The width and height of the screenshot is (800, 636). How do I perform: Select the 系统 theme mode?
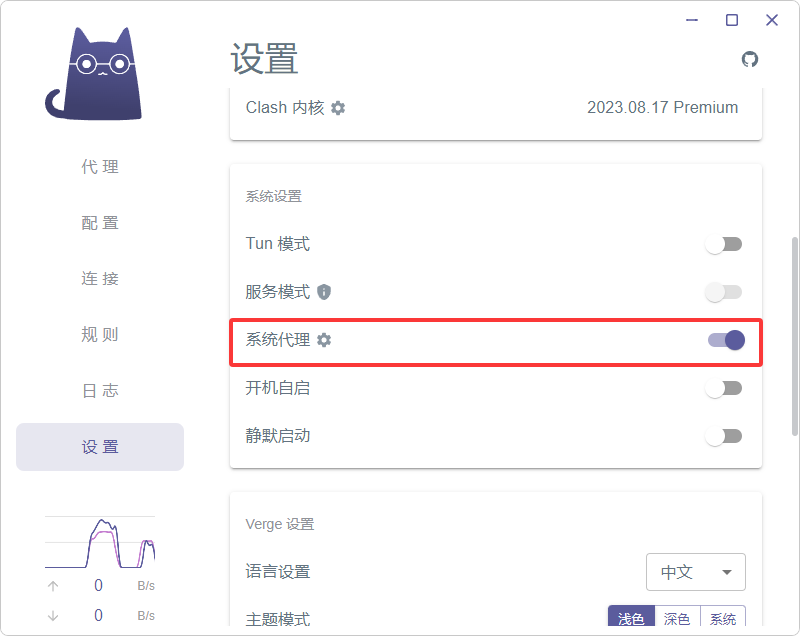pyautogui.click(x=722, y=618)
